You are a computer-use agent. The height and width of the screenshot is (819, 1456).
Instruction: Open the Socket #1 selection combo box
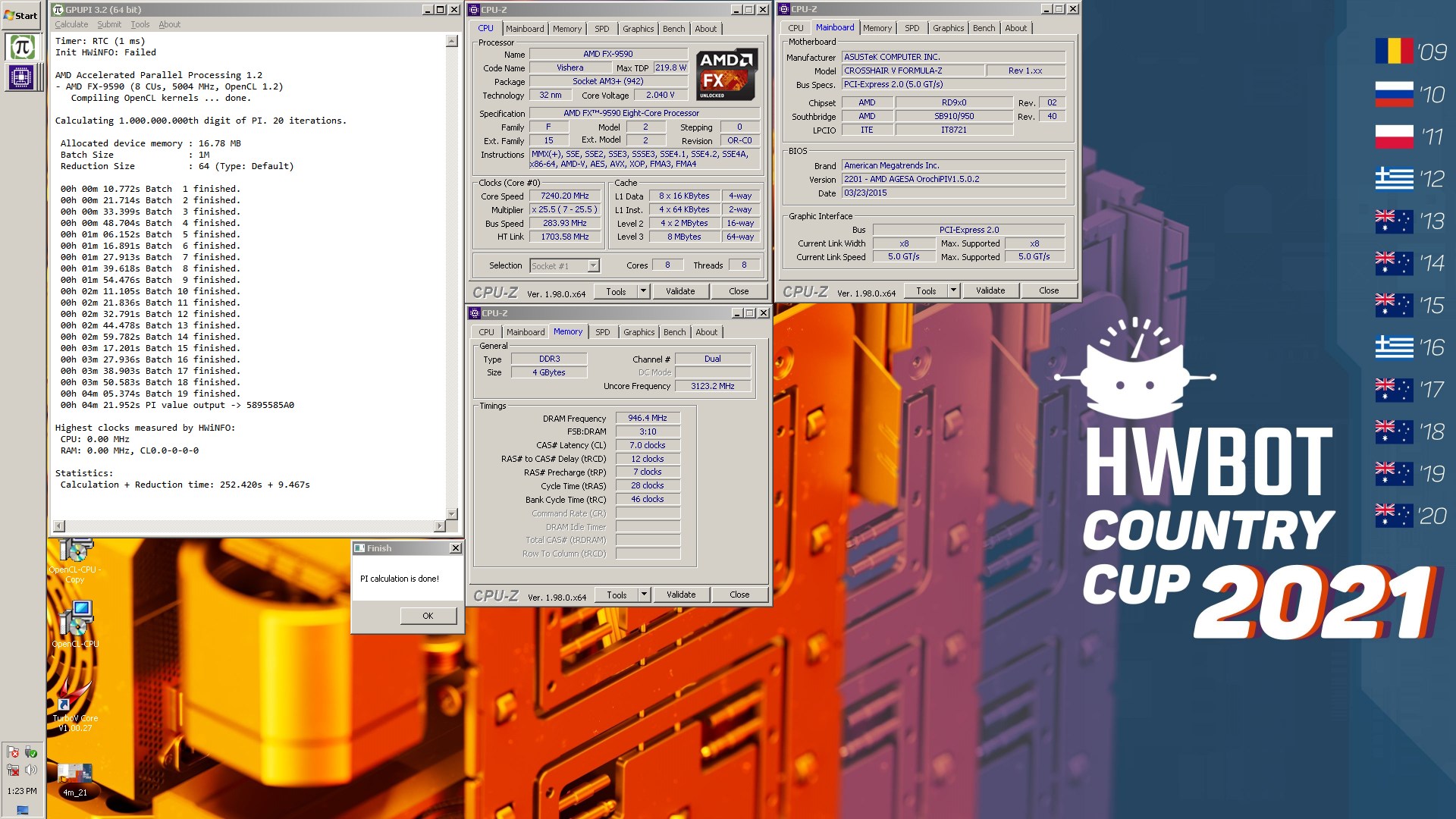[x=564, y=265]
